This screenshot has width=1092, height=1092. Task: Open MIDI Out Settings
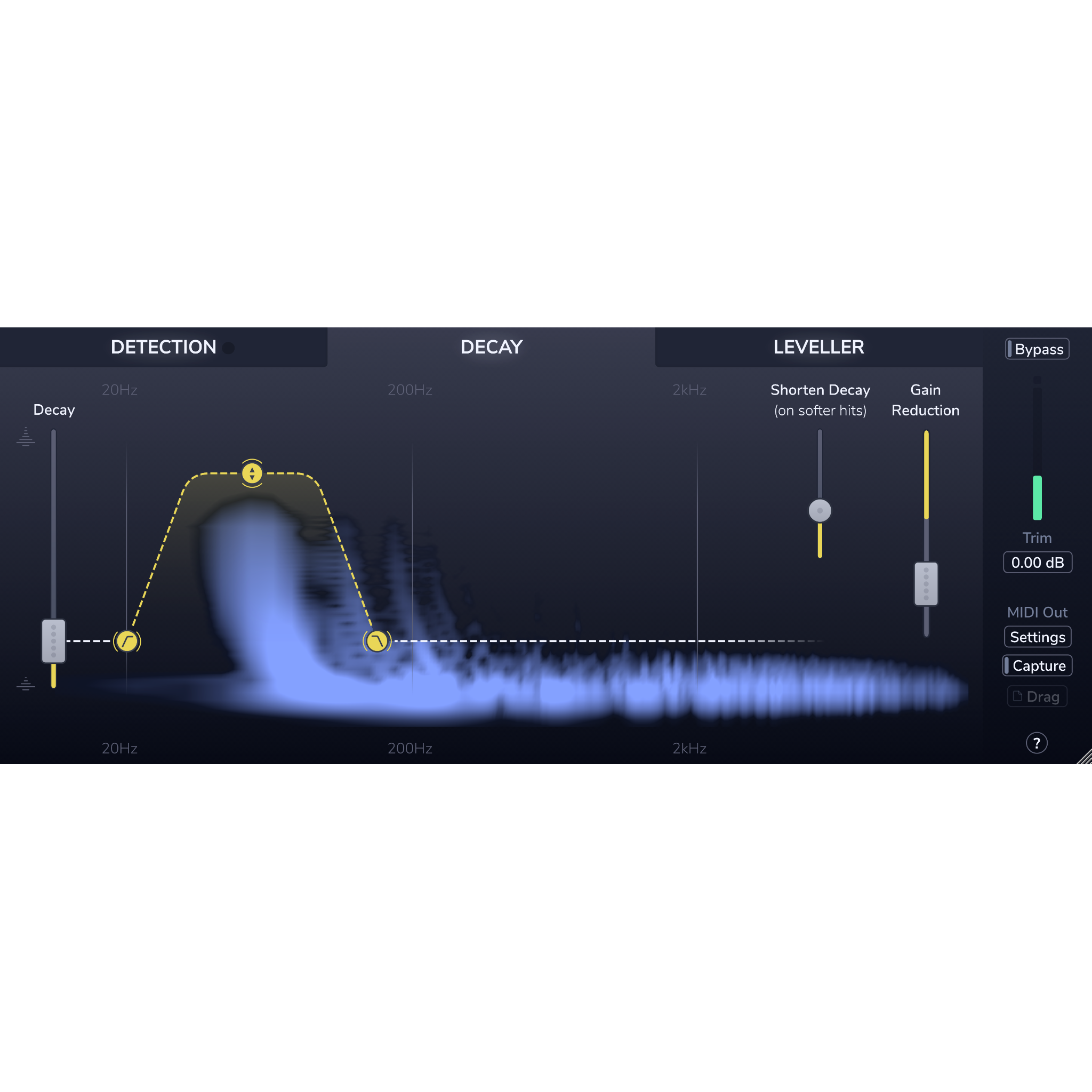pos(1037,637)
